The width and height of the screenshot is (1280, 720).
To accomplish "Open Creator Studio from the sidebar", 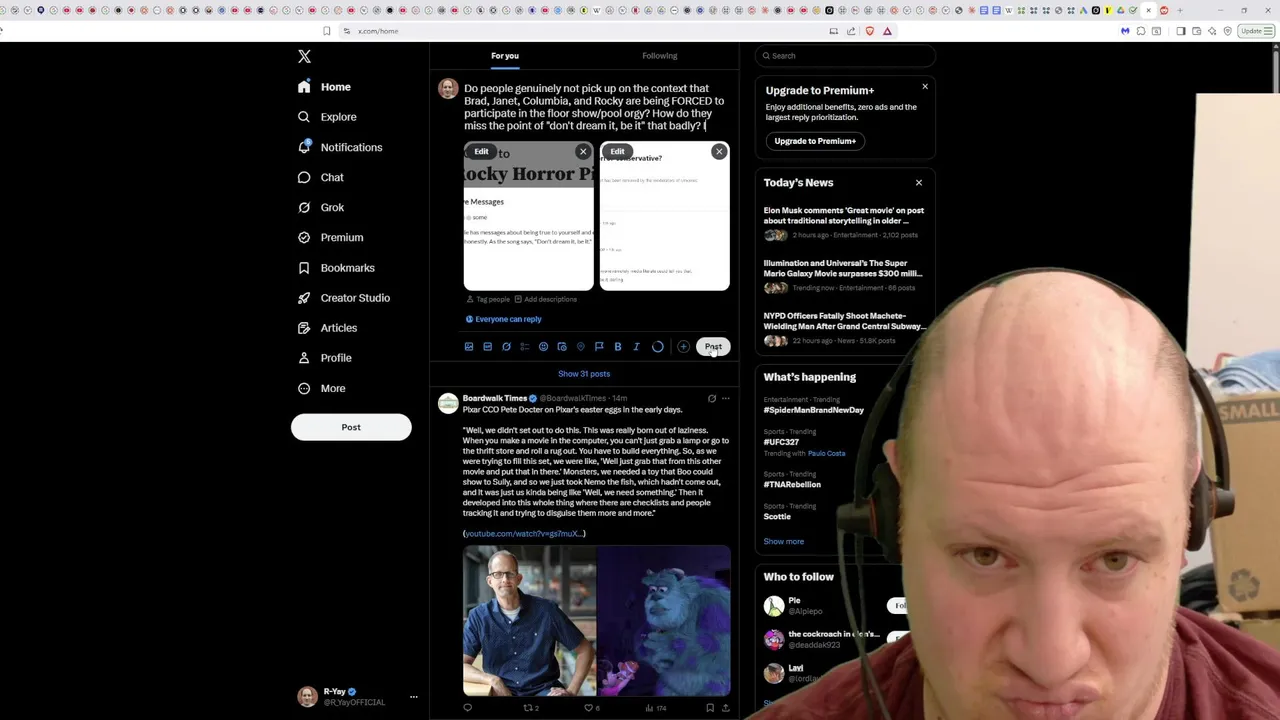I will 344,298.
